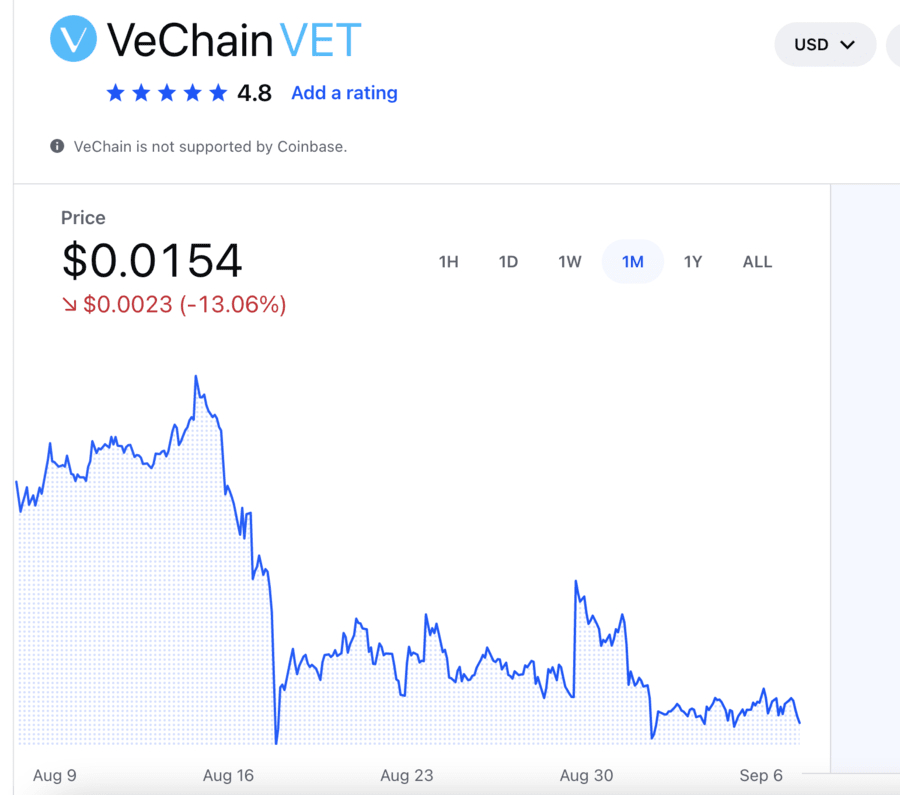Show ALL time price history

pos(757,262)
